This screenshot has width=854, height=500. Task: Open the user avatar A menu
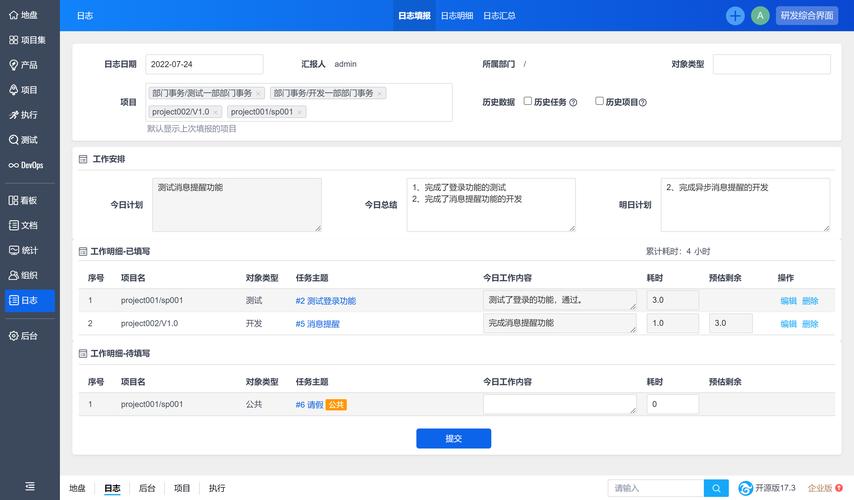point(760,15)
